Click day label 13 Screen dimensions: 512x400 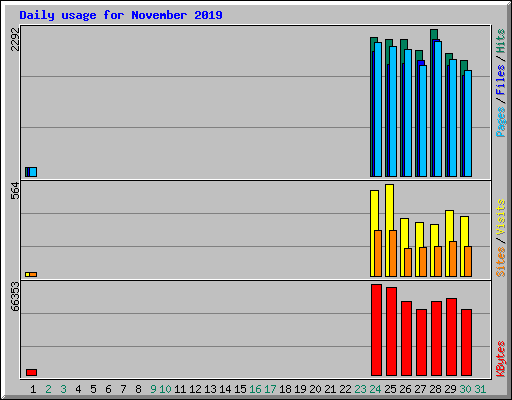click(210, 389)
